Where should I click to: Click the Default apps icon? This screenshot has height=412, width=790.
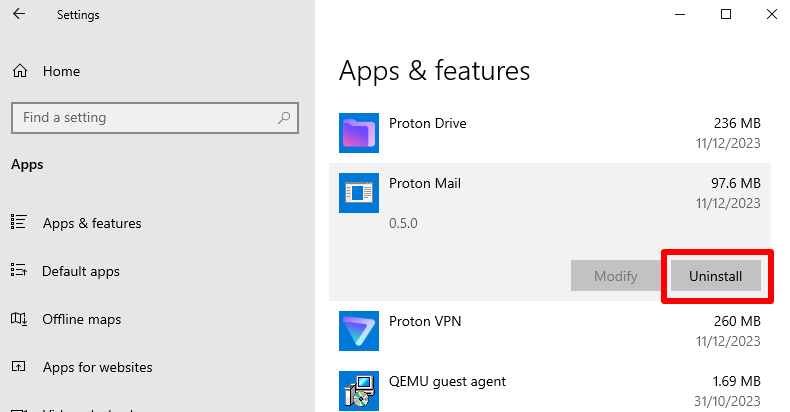click(19, 270)
